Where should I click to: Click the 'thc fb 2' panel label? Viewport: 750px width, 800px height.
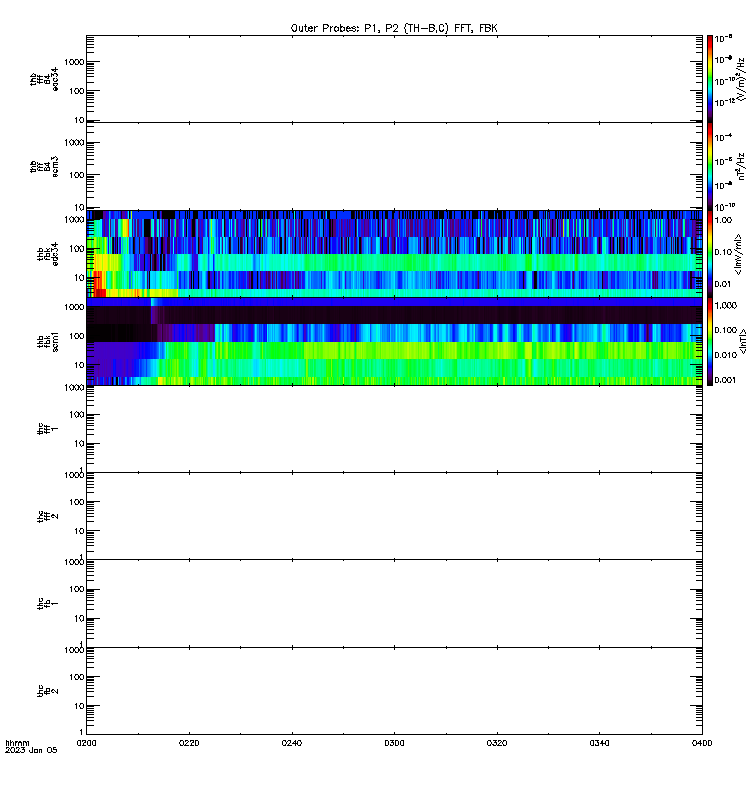click(x=48, y=691)
